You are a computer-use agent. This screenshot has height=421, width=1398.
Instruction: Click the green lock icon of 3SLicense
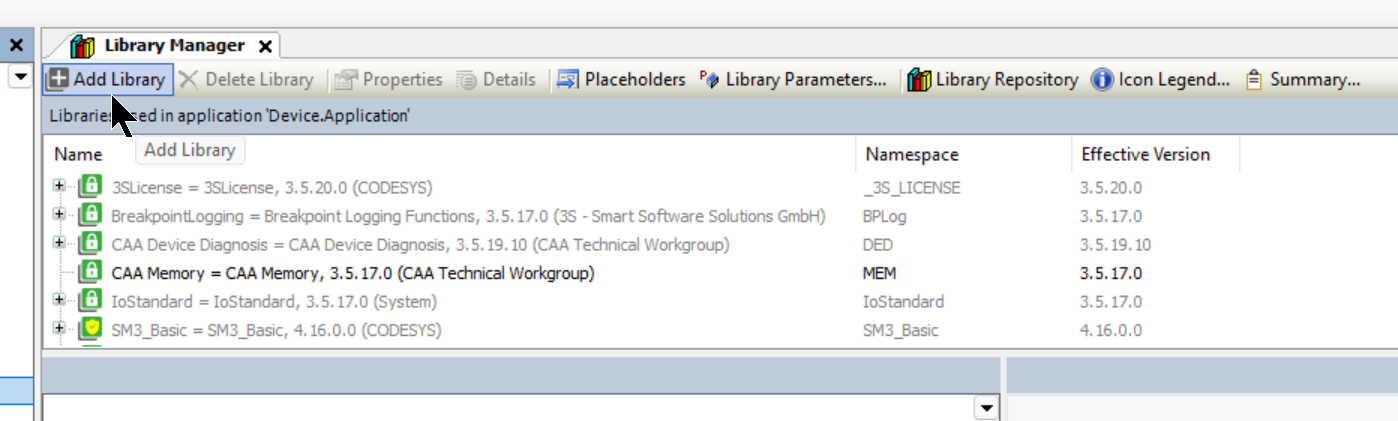coord(91,186)
